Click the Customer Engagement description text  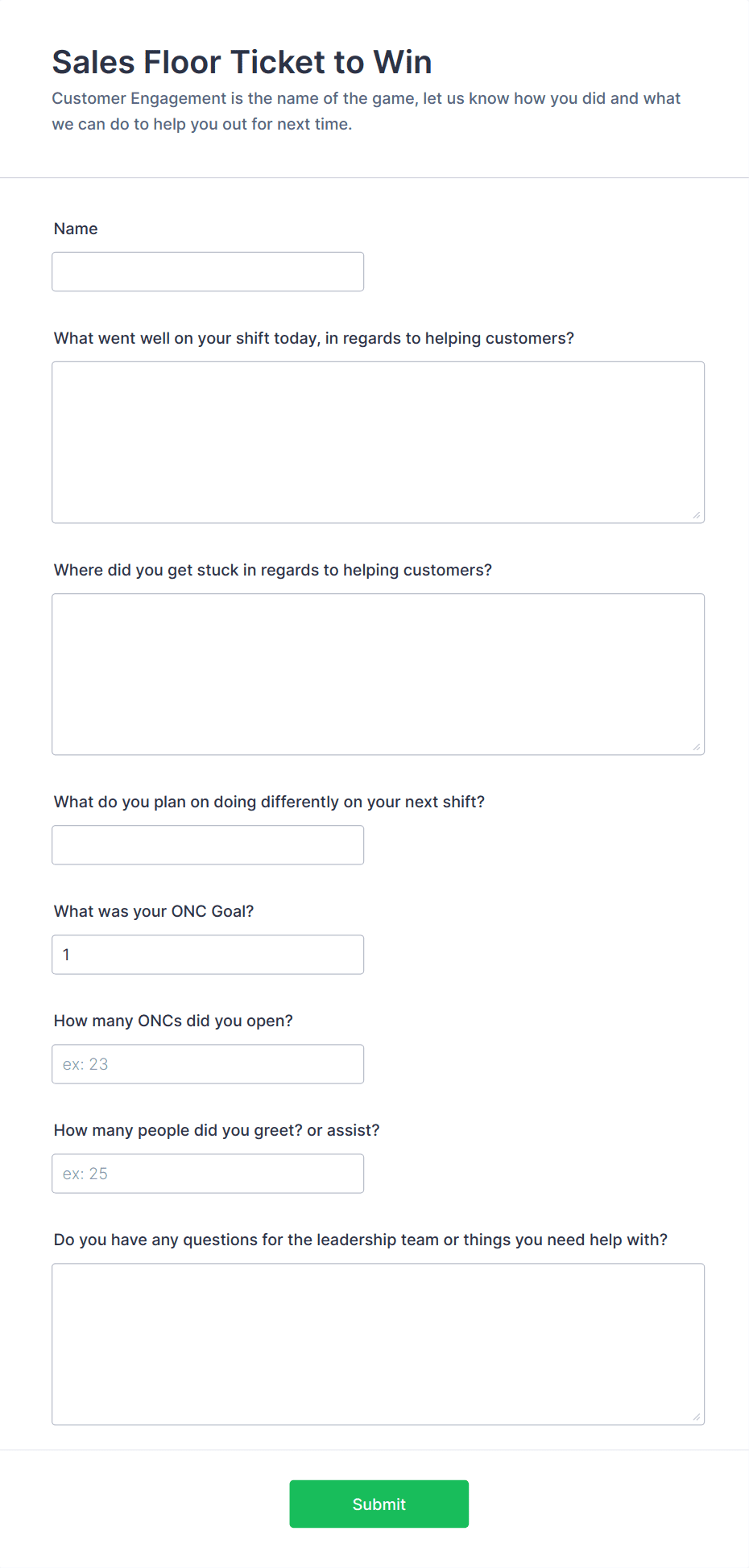[366, 111]
